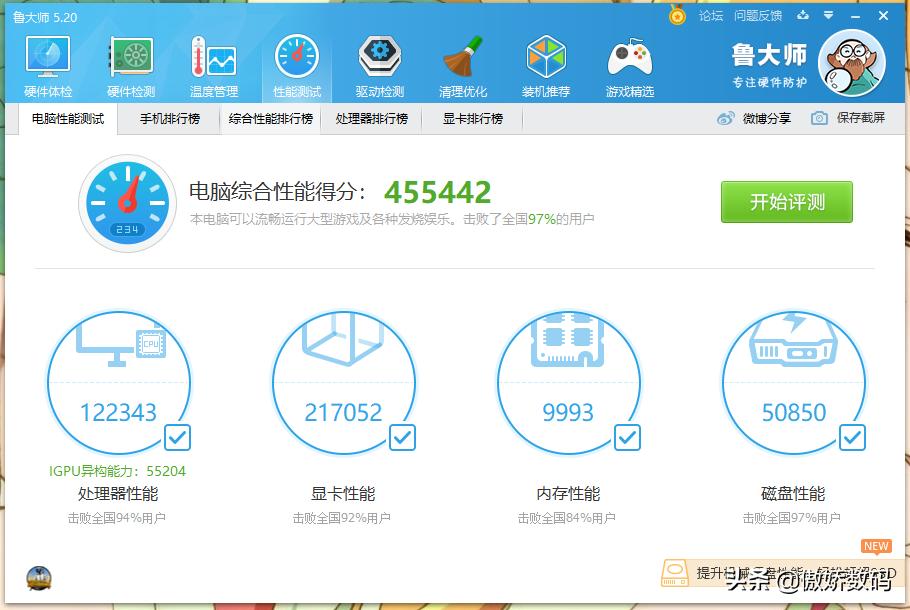Image resolution: width=910 pixels, height=610 pixels.
Task: Select the 硬件检测 hardware detection icon
Action: (130, 62)
